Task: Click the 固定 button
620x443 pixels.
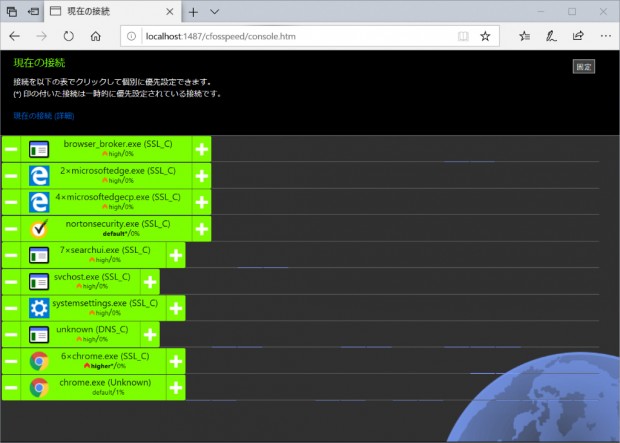Action: coord(584,66)
